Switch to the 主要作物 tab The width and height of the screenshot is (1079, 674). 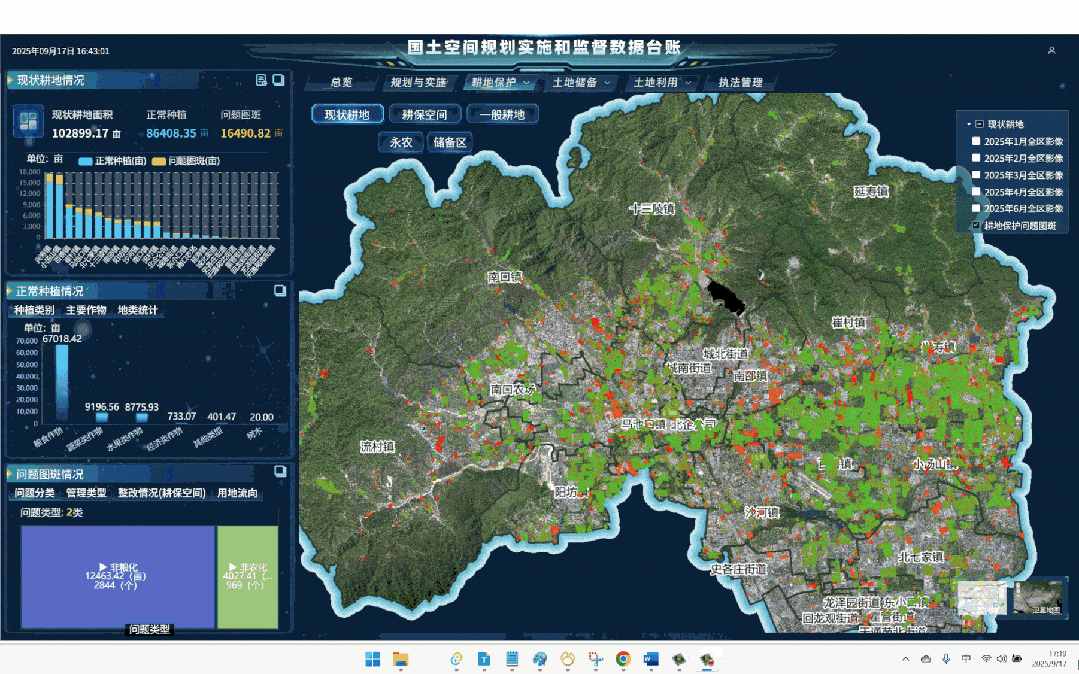pyautogui.click(x=86, y=310)
